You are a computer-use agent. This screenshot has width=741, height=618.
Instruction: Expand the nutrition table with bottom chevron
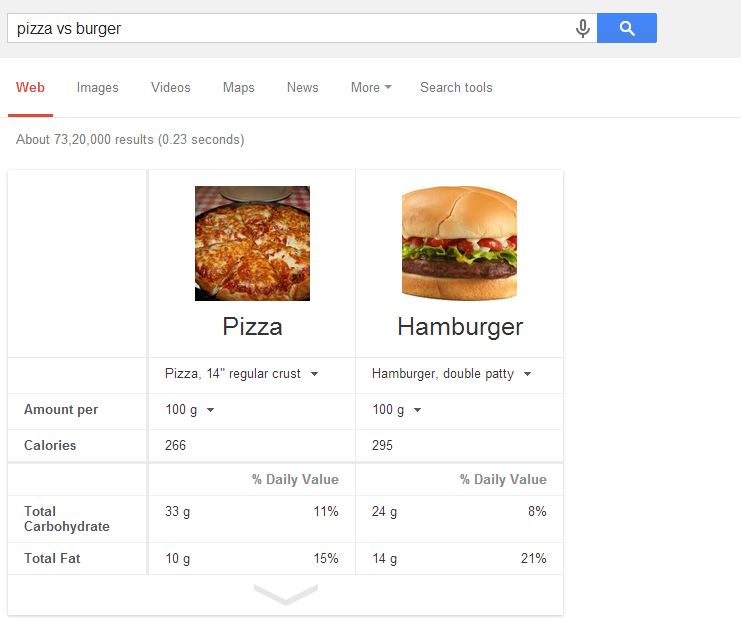(x=285, y=594)
